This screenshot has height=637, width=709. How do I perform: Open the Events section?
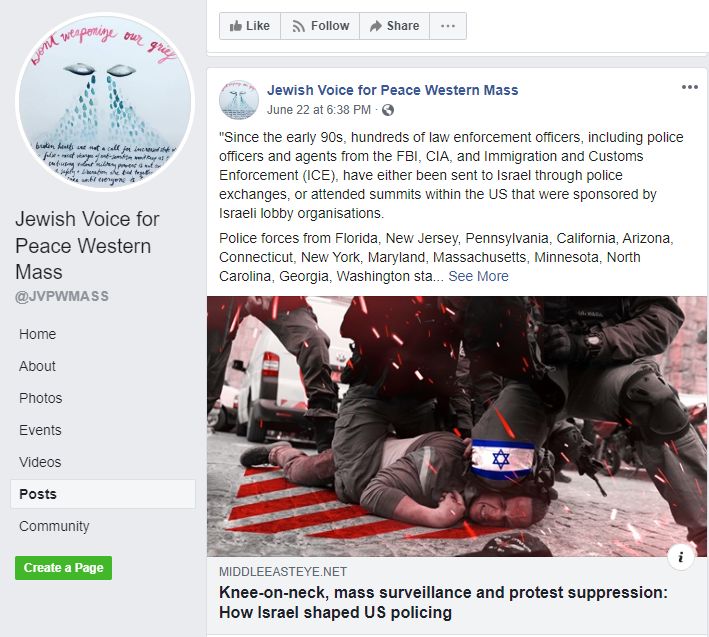click(x=40, y=430)
